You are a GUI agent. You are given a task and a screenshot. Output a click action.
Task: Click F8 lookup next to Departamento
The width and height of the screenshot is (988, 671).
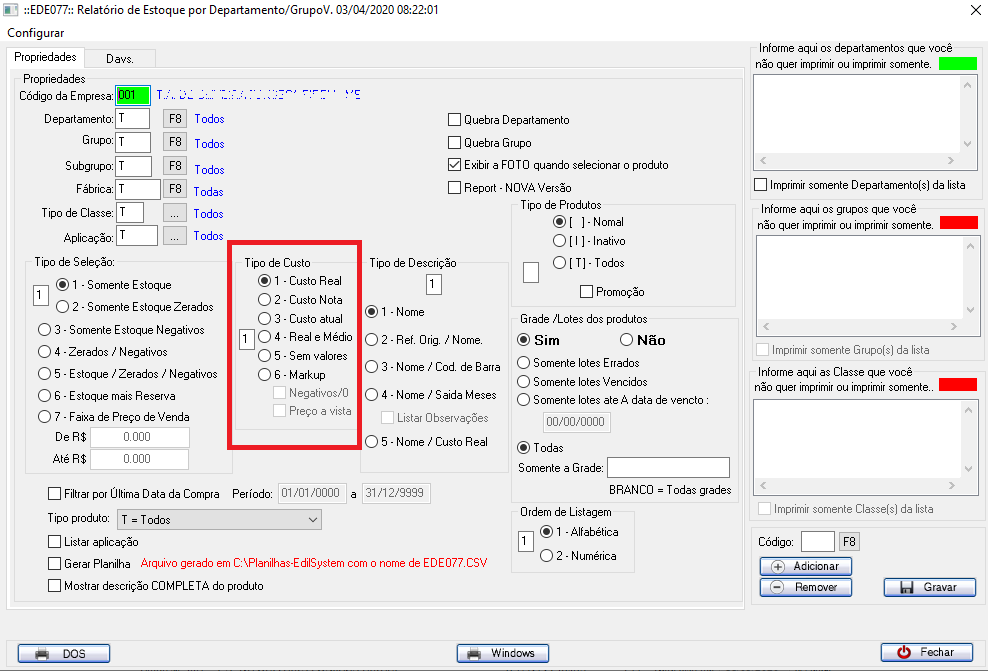[175, 119]
